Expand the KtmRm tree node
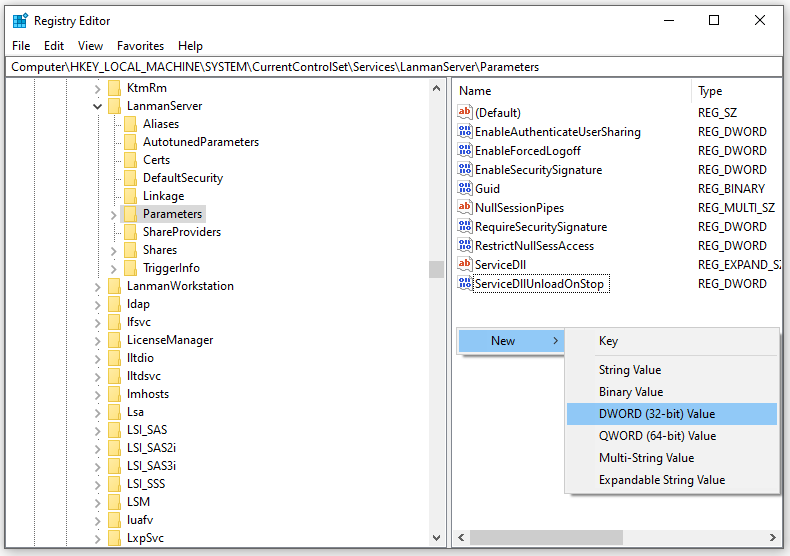This screenshot has width=790, height=556. click(97, 89)
